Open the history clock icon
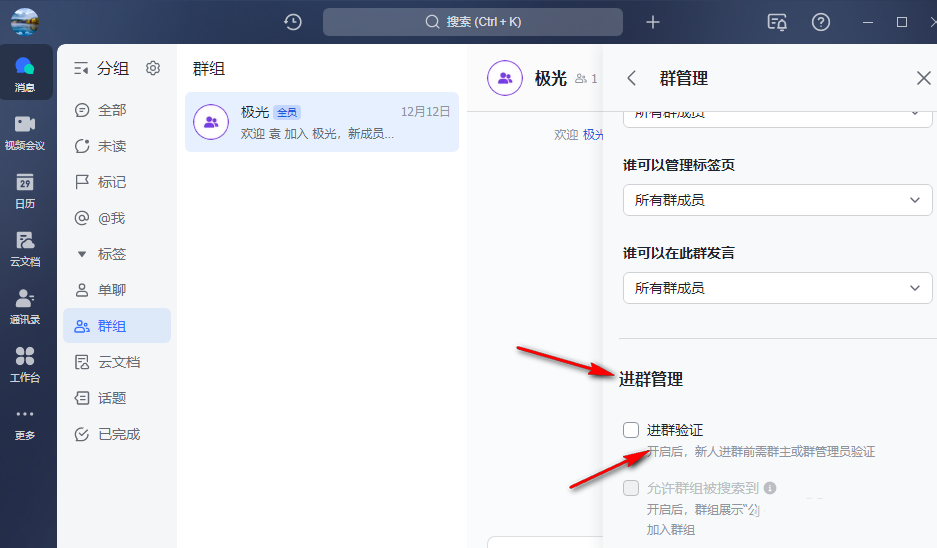The height and width of the screenshot is (548, 937). 293,22
